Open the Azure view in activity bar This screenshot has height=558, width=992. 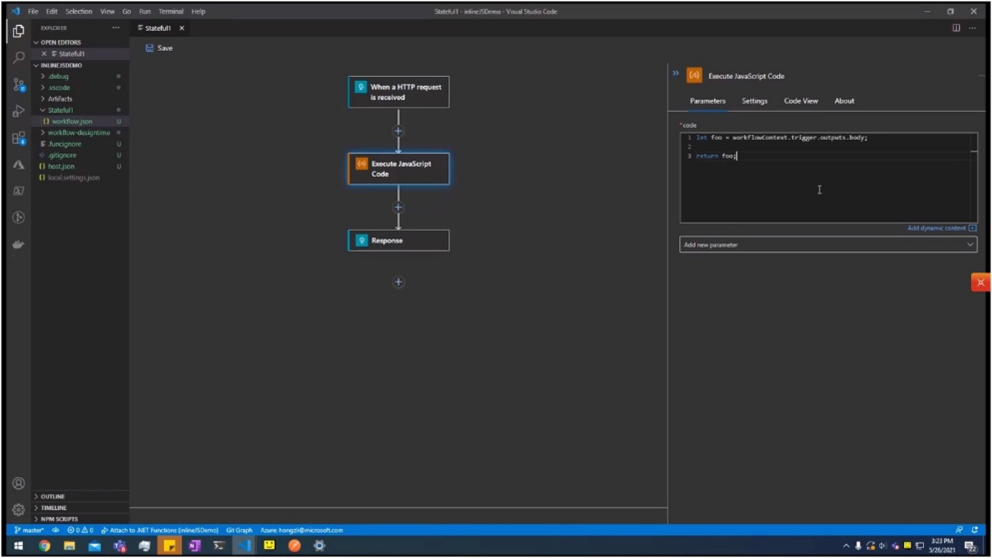pyautogui.click(x=18, y=165)
